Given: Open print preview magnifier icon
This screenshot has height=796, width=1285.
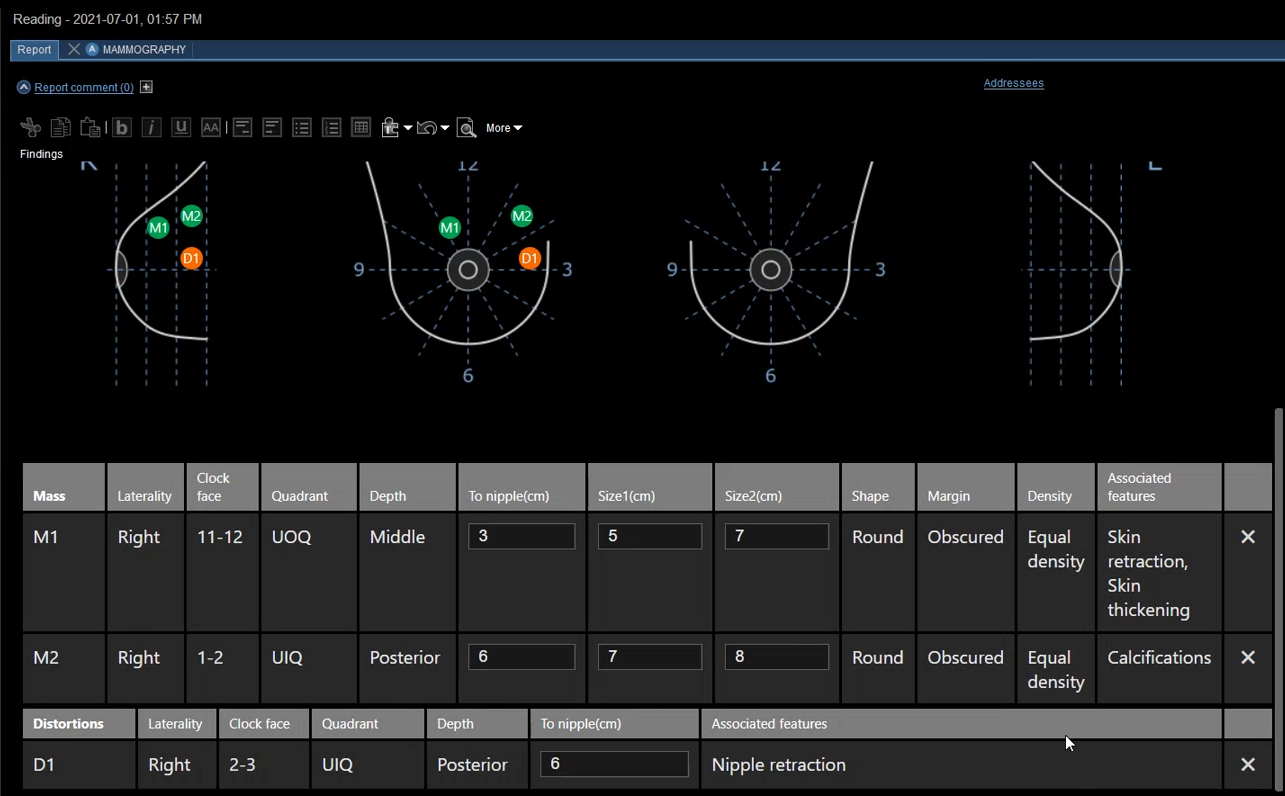Looking at the screenshot, I should pyautogui.click(x=466, y=128).
